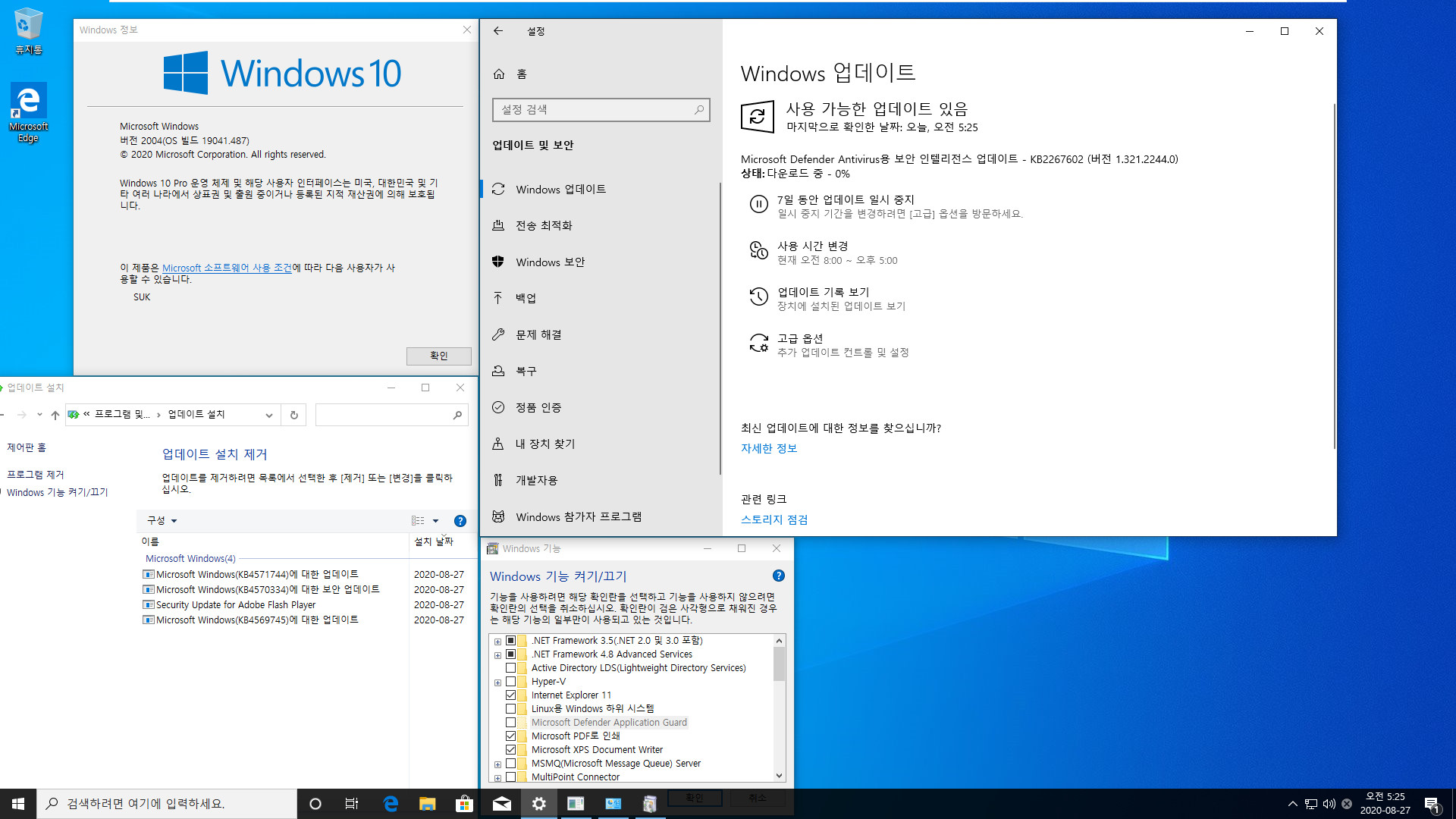The image size is (1456, 819).
Task: Click 스토리지 점검 link
Action: click(774, 519)
